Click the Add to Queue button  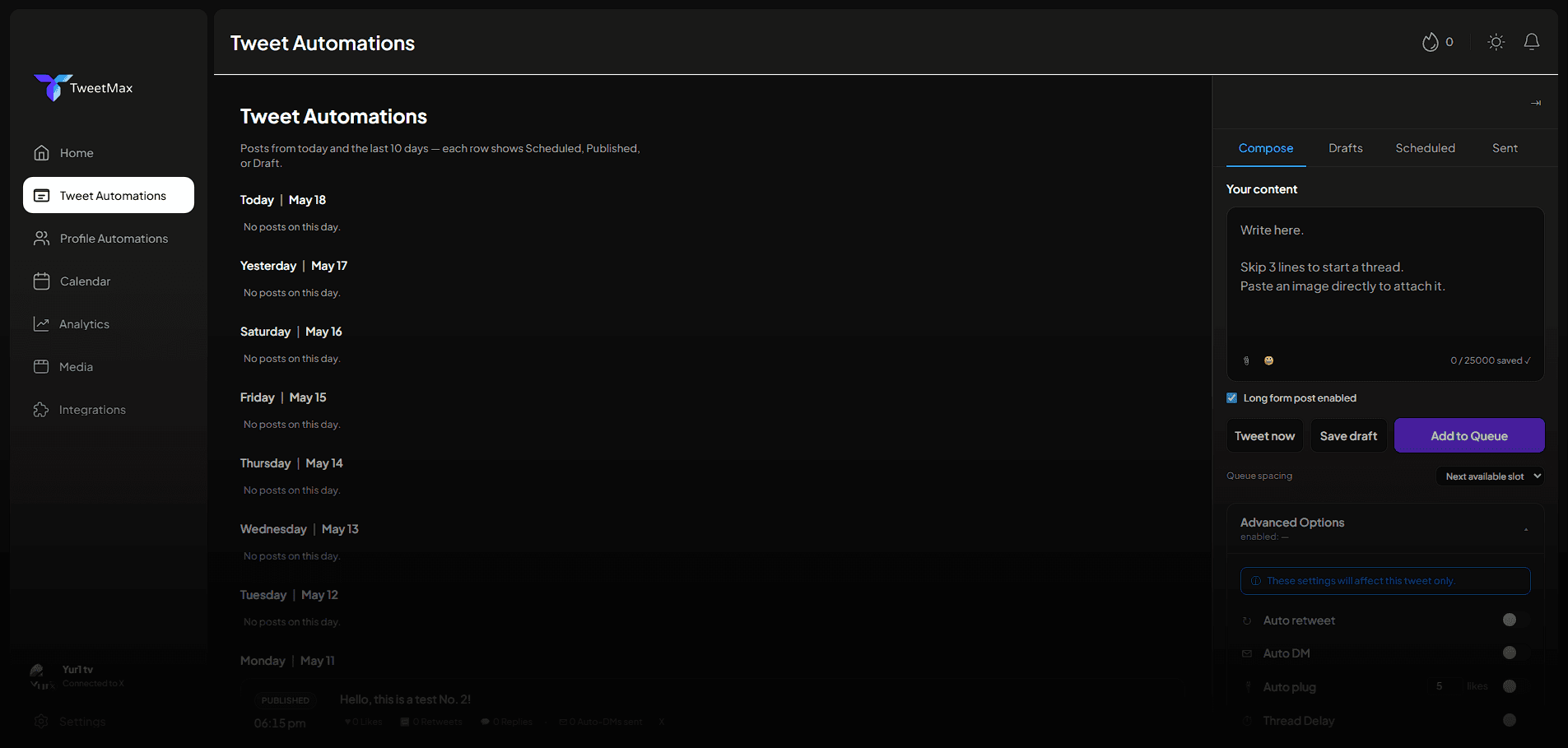[1469, 436]
